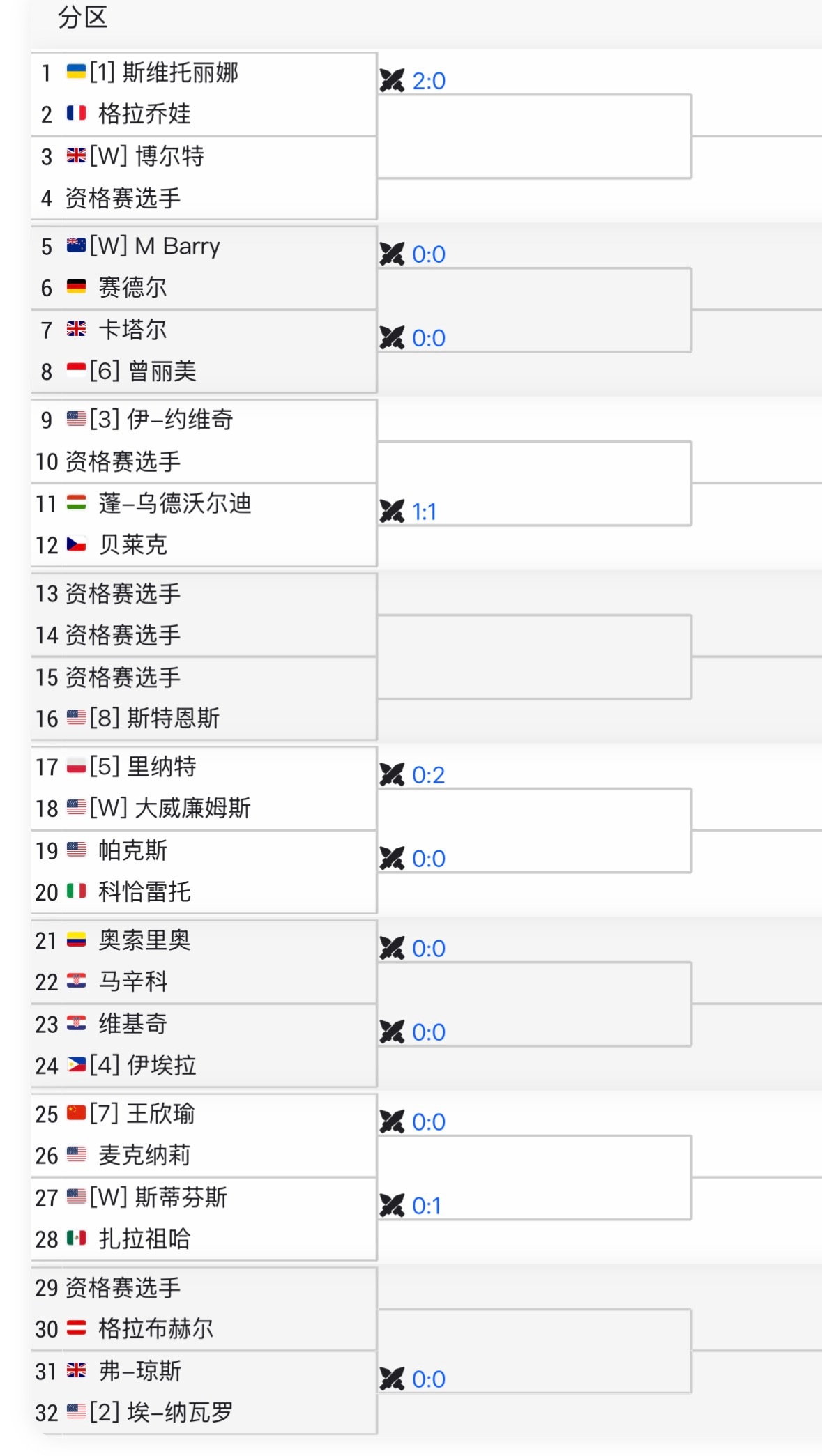
Task: Click the Mexico flag beside 扎拉祖哈
Action: (x=76, y=1239)
